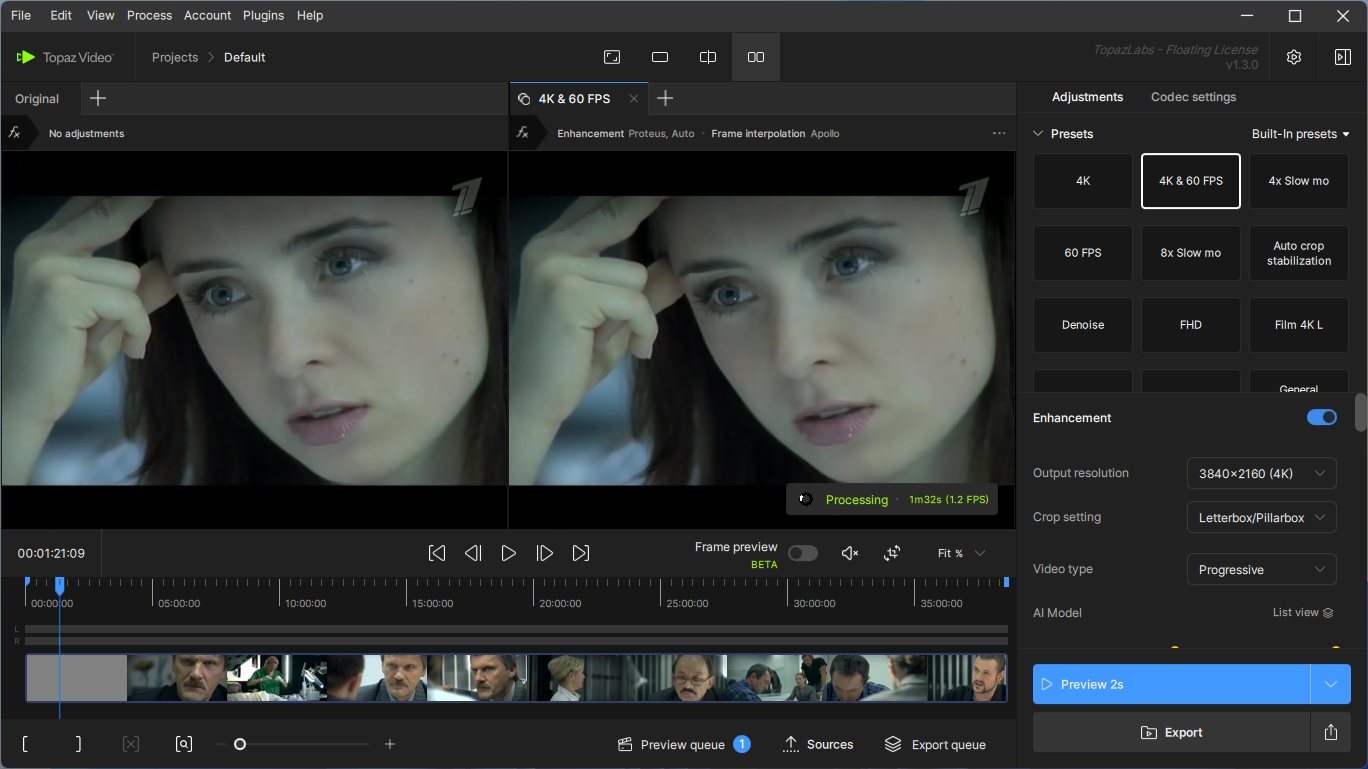Turn off the Enhancement toggle
This screenshot has height=769, width=1368.
pos(1321,417)
